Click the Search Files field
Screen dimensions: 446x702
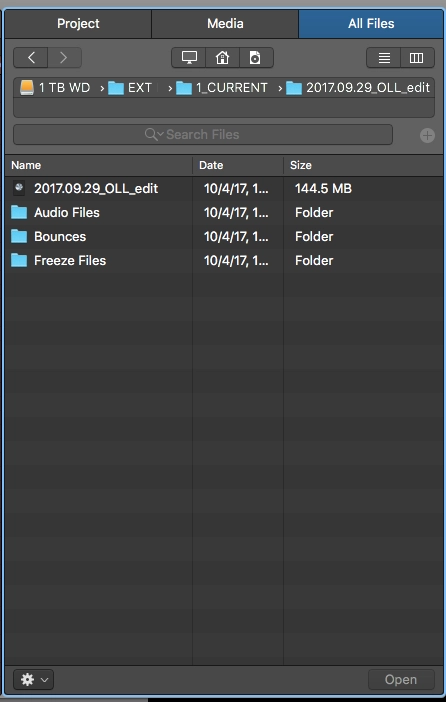(x=203, y=134)
